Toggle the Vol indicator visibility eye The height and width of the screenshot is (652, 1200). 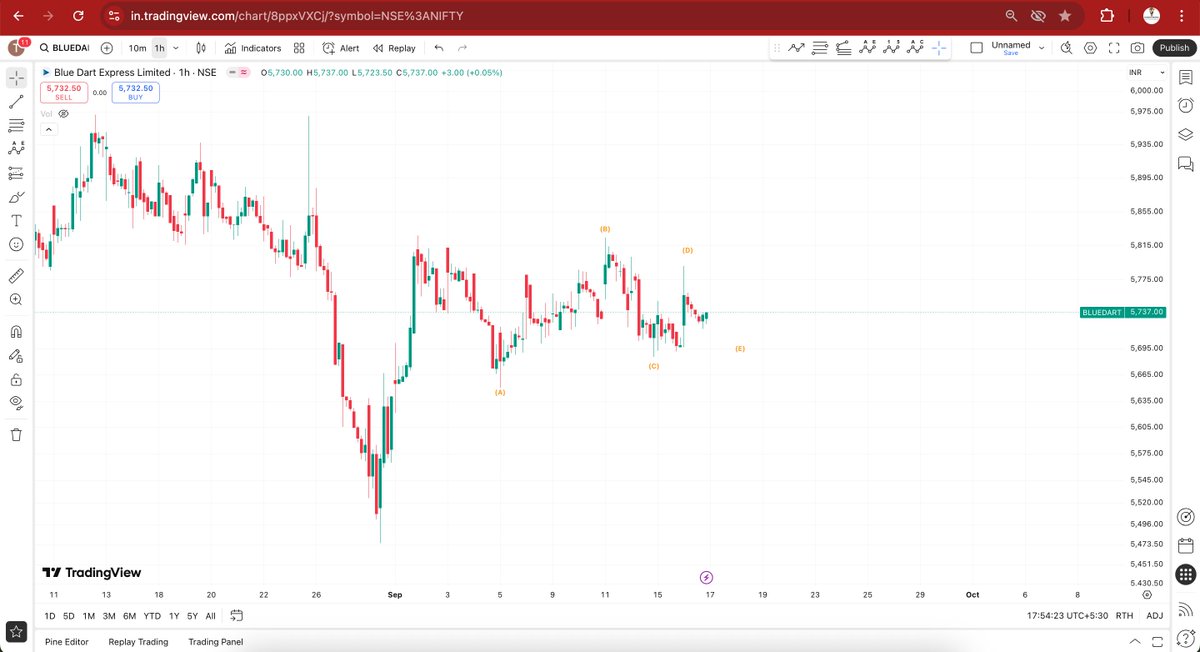pos(63,114)
